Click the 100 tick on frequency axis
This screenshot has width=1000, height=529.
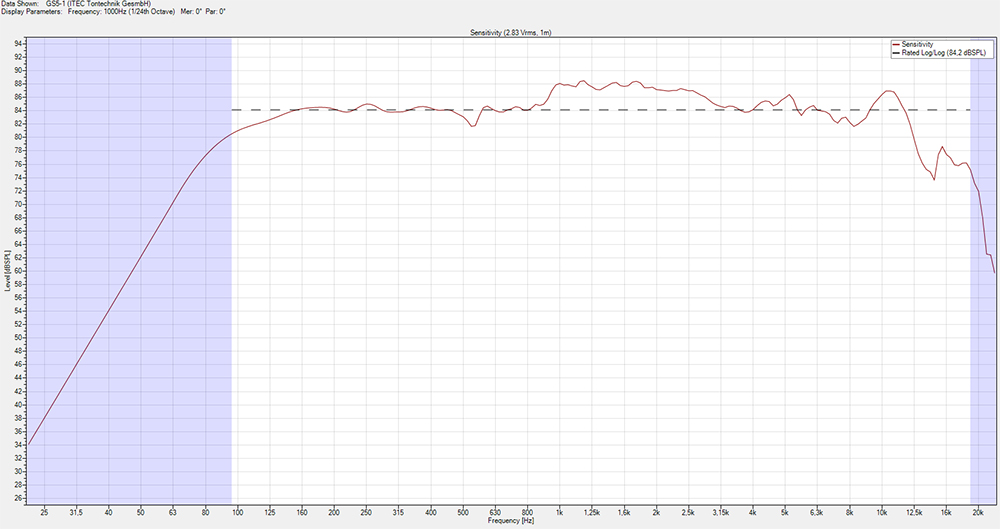pos(238,511)
